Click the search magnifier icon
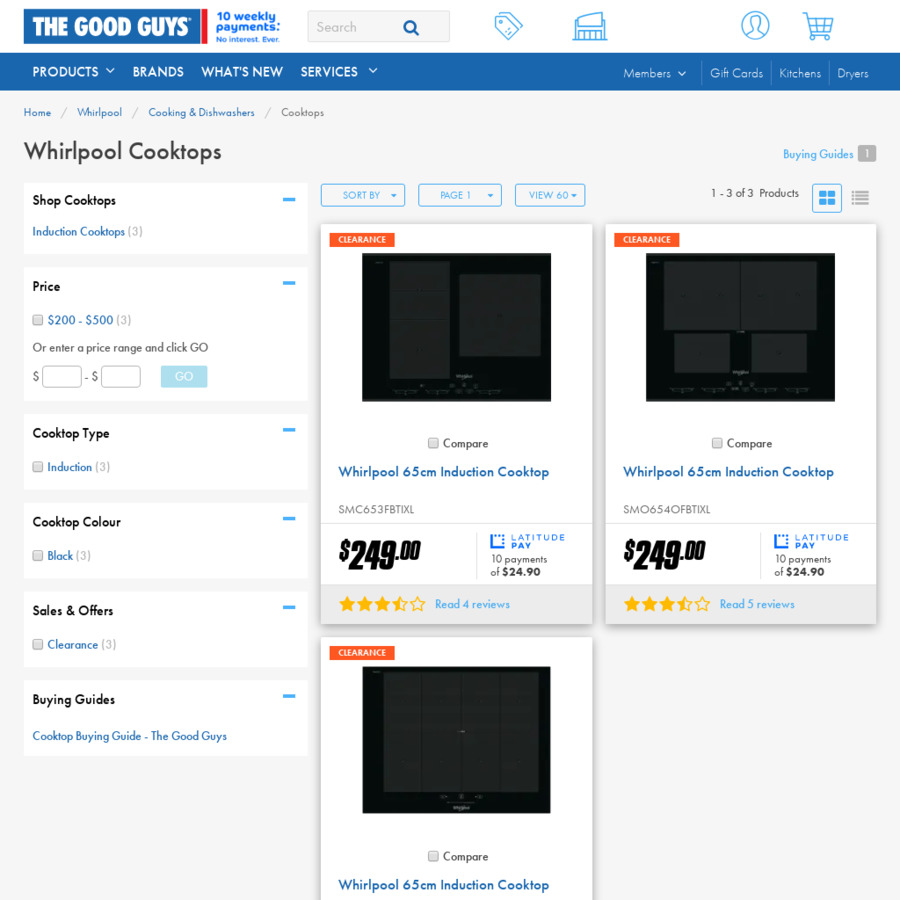The image size is (900, 900). click(x=410, y=27)
